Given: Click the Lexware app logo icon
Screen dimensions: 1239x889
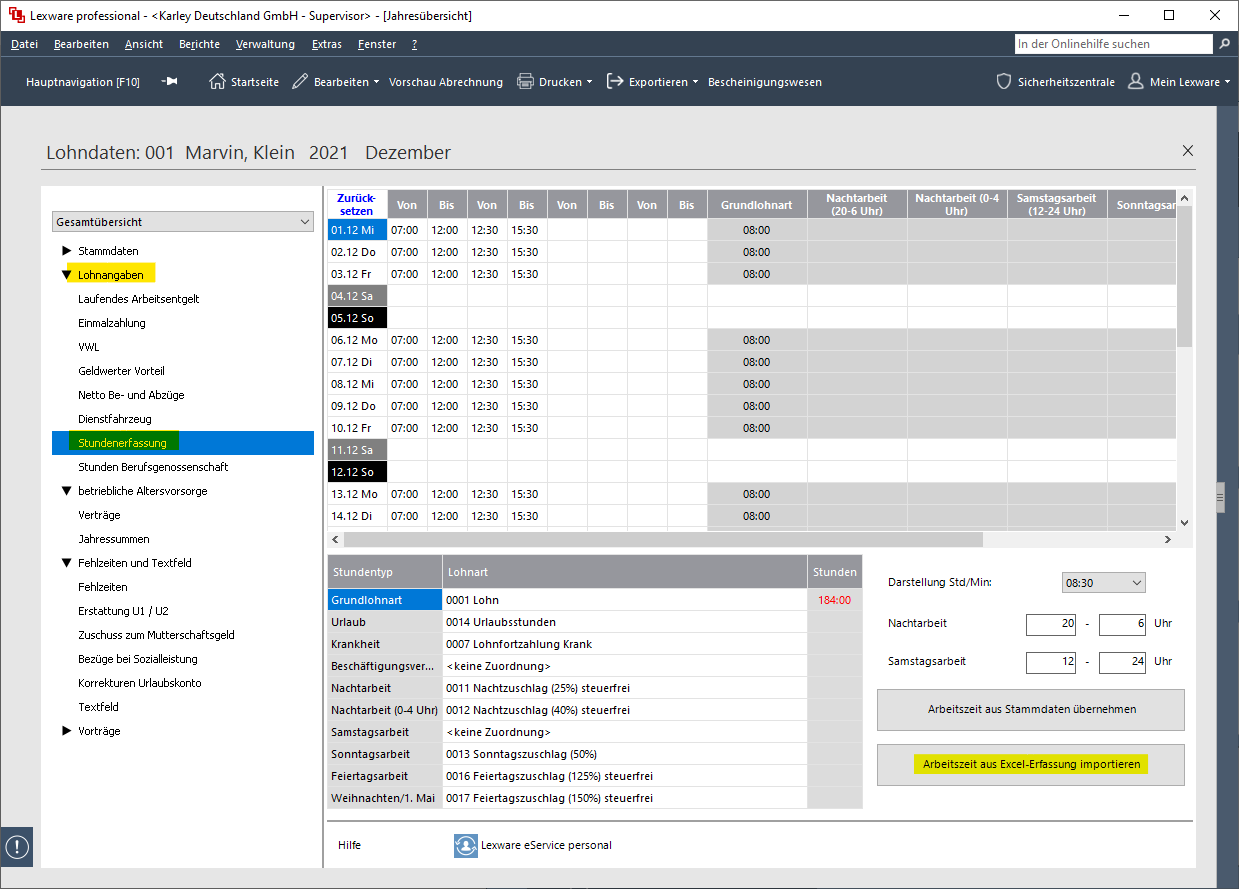Looking at the screenshot, I should coord(17,15).
